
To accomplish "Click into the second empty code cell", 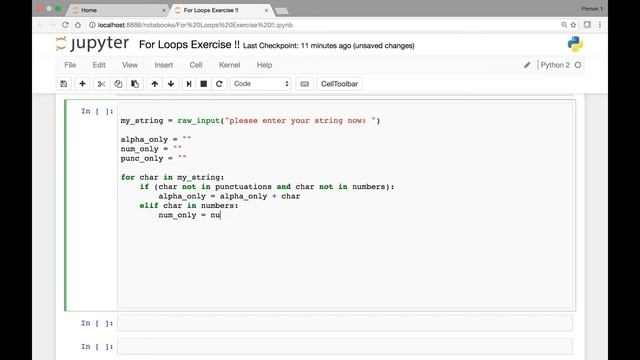I will [x=345, y=323].
